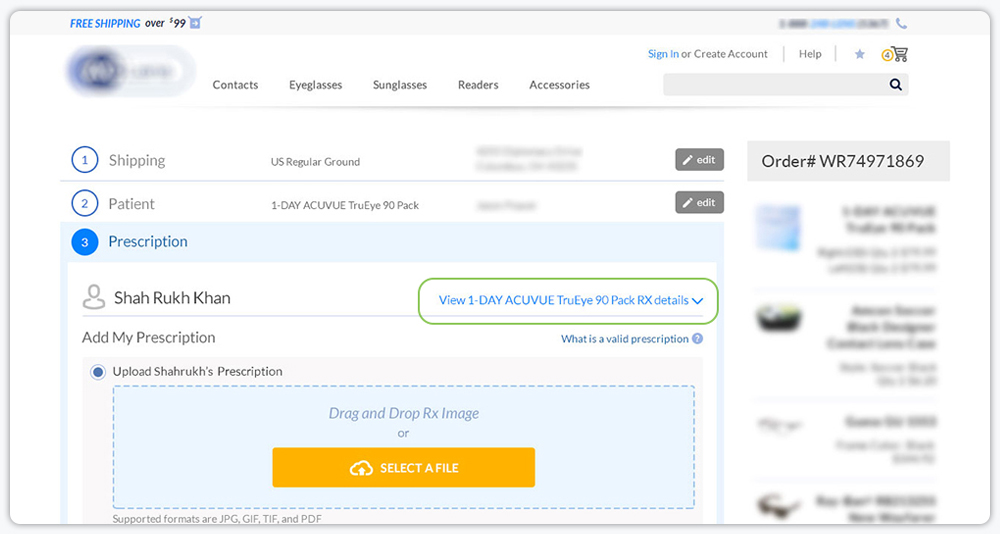Edit the Patient step
The width and height of the screenshot is (1000, 534).
[x=700, y=203]
